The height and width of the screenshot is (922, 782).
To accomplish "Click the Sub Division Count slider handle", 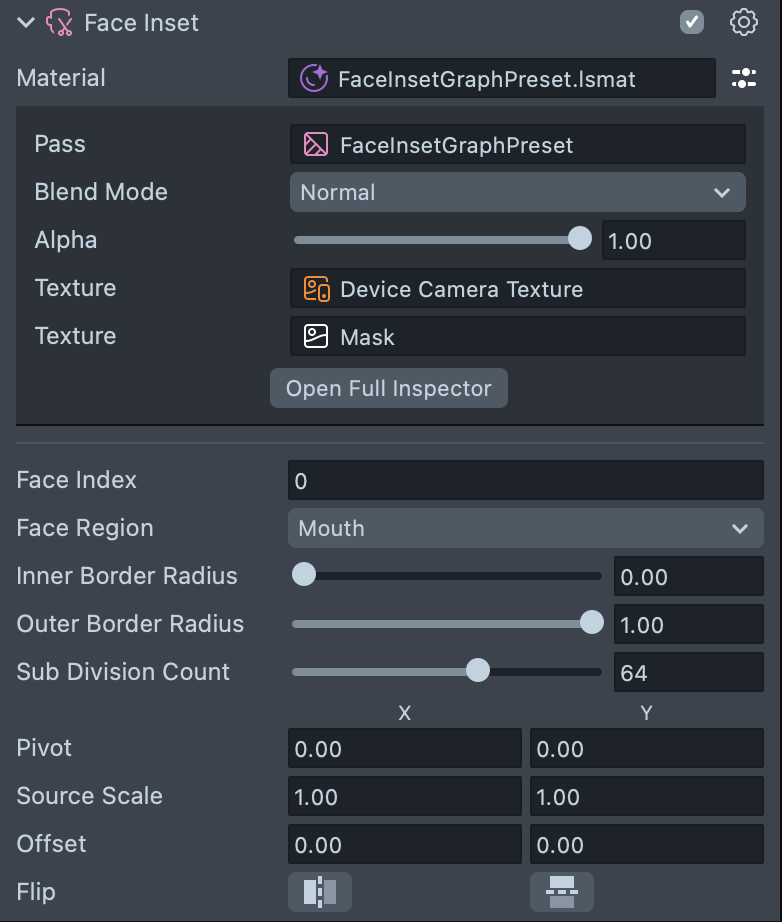I will [x=478, y=671].
